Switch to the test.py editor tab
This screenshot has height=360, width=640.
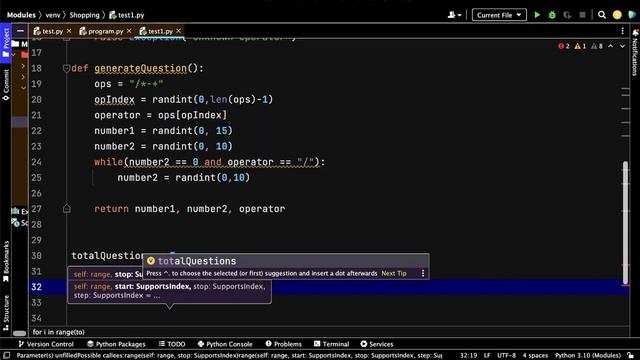click(52, 31)
